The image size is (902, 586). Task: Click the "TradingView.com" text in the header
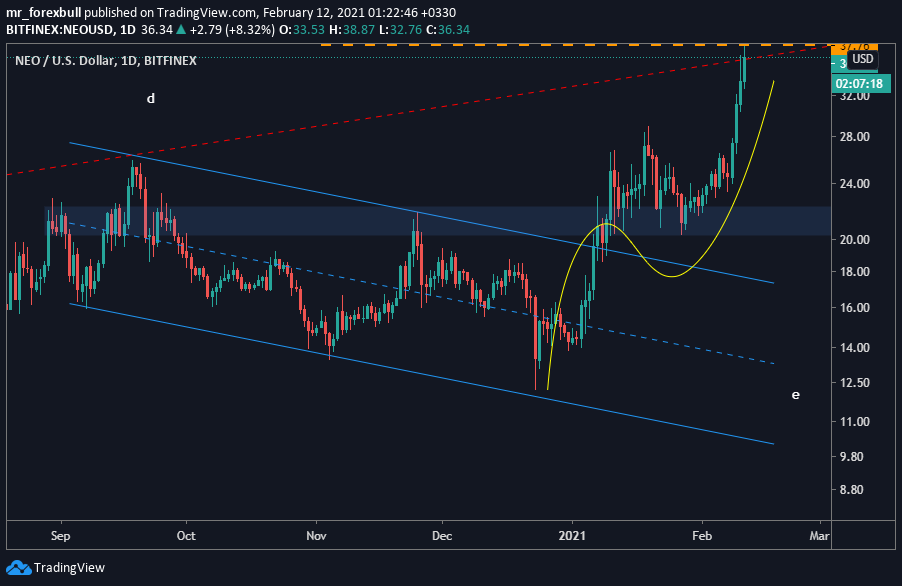point(207,13)
